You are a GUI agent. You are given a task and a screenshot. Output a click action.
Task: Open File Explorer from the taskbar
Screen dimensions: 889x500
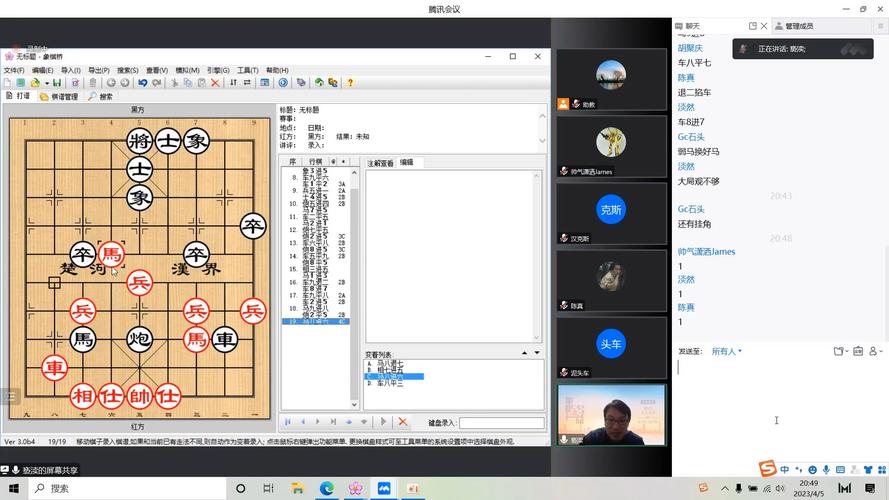(x=297, y=488)
